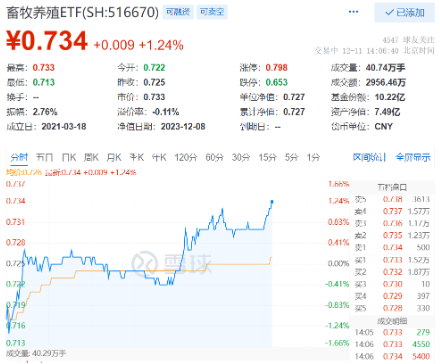Click the 五档盘口 order book header
The height and width of the screenshot is (364, 440).
[x=392, y=187]
